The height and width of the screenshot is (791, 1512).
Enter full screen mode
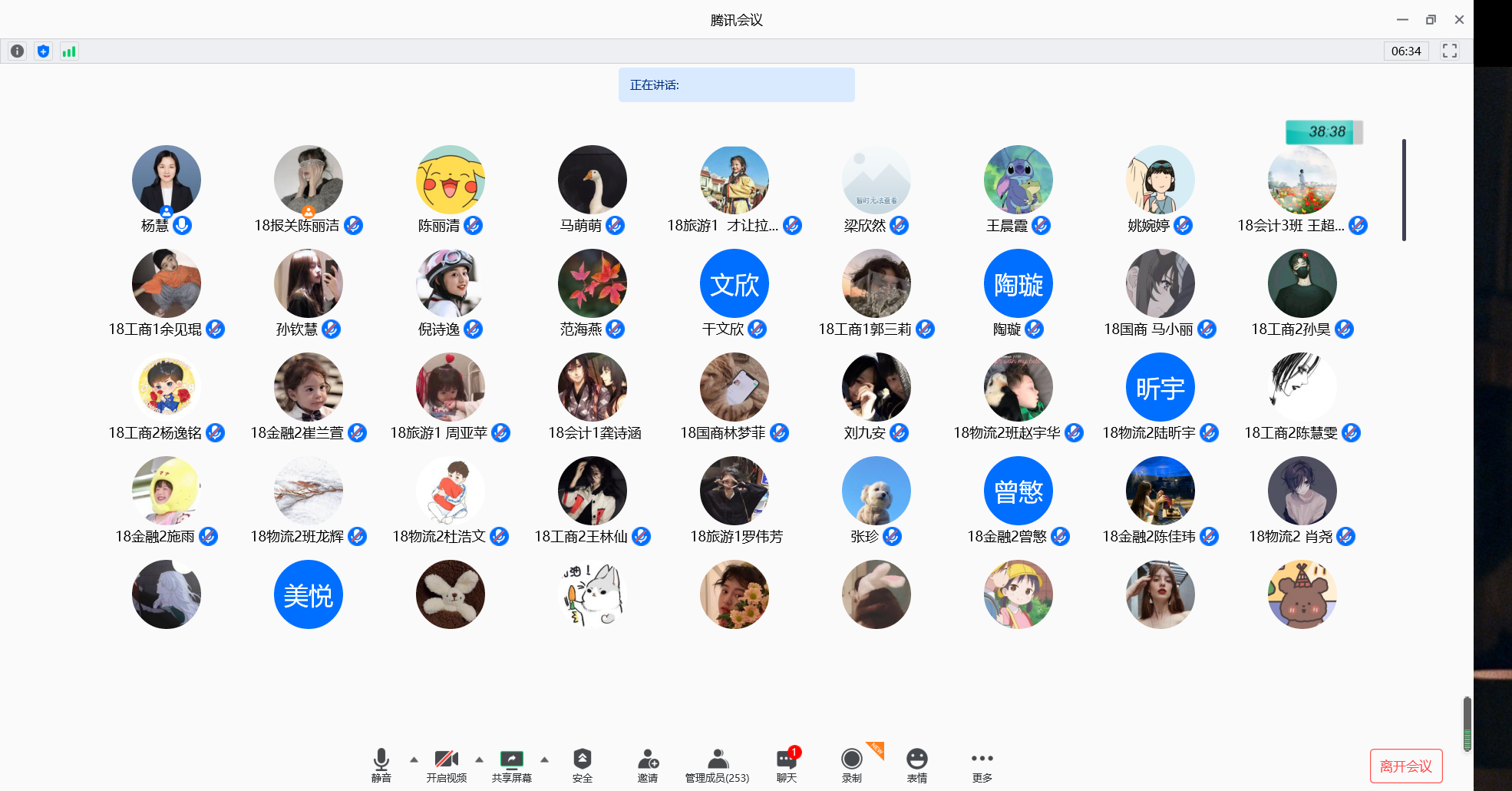coord(1449,51)
